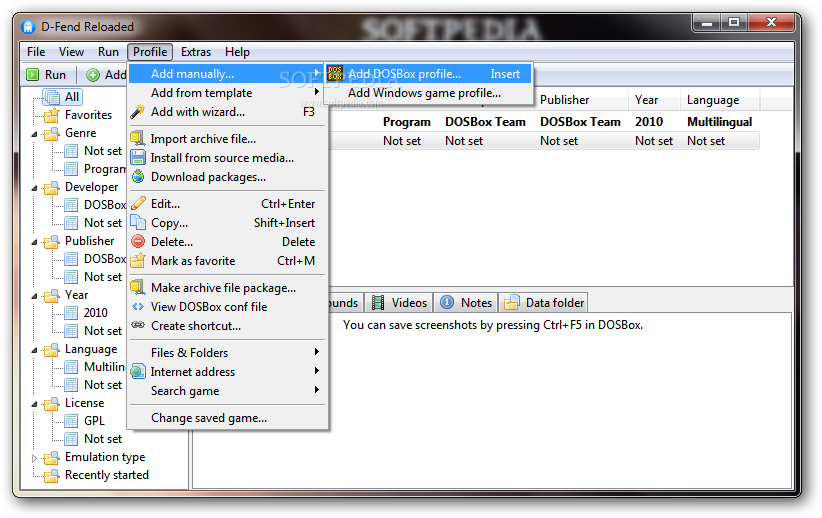Click the floppy disk Install from source icon
This screenshot has height=518, width=822.
138,158
